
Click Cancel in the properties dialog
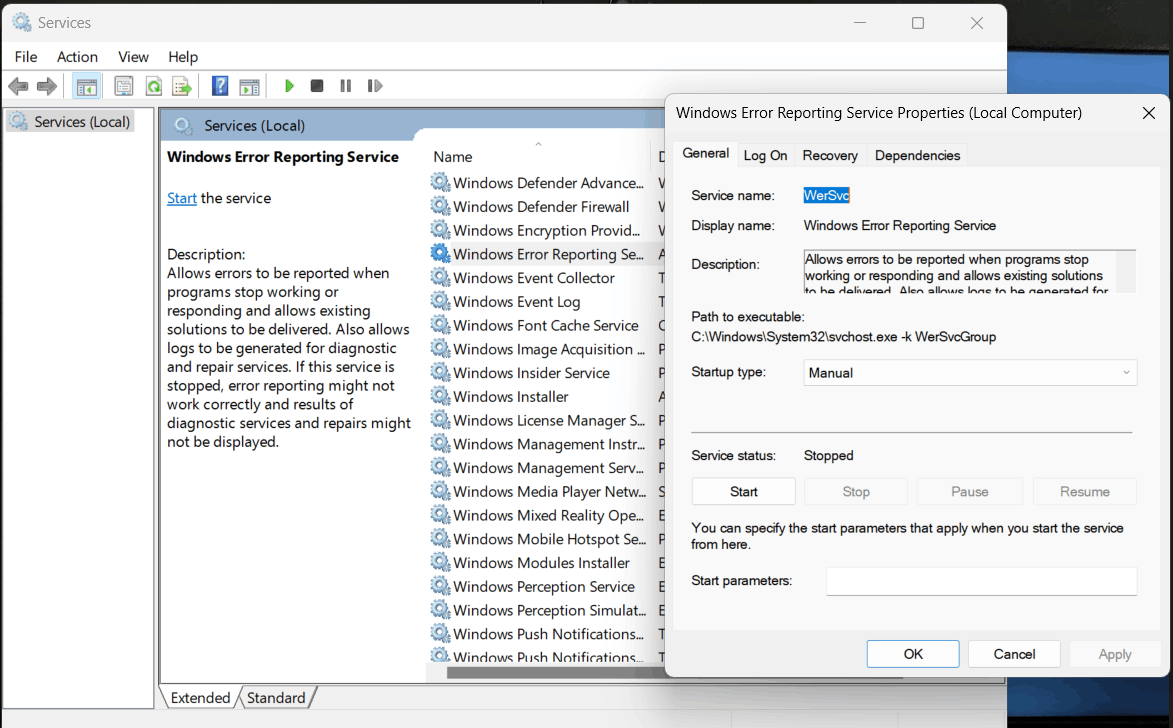(x=1014, y=654)
